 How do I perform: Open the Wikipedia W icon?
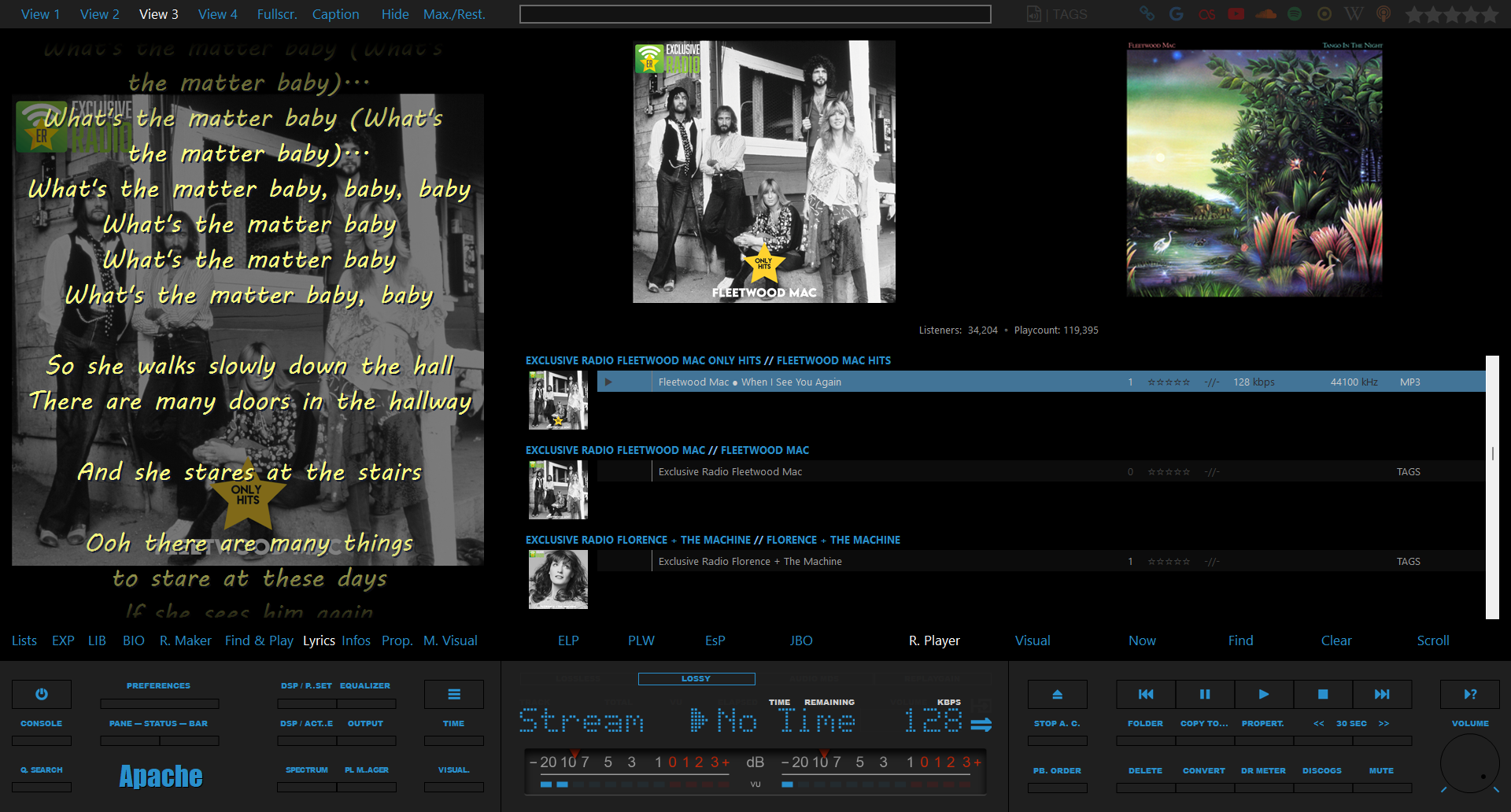1354,13
